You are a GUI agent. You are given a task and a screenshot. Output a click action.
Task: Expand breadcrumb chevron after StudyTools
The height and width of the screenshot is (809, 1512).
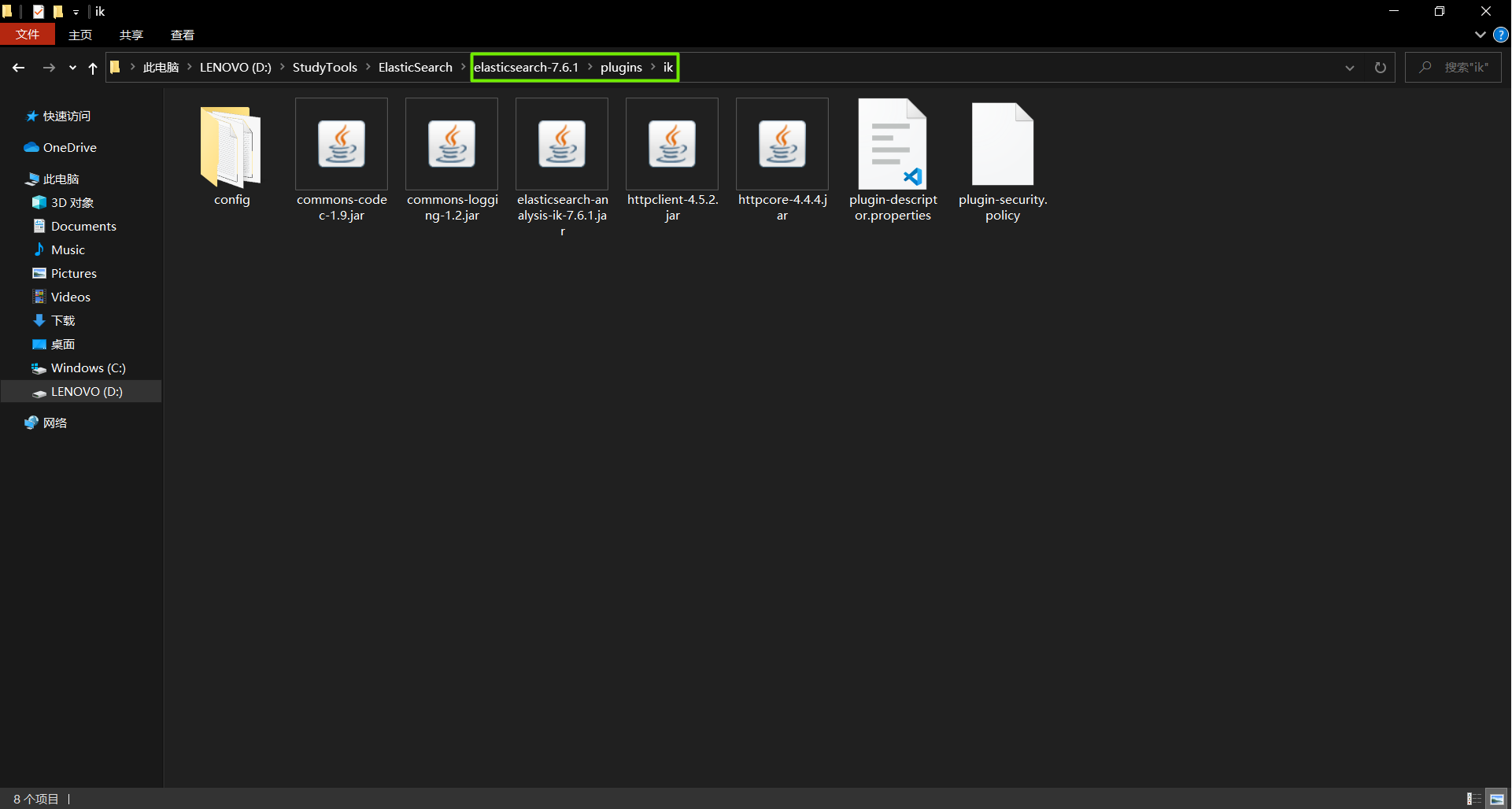pyautogui.click(x=368, y=68)
